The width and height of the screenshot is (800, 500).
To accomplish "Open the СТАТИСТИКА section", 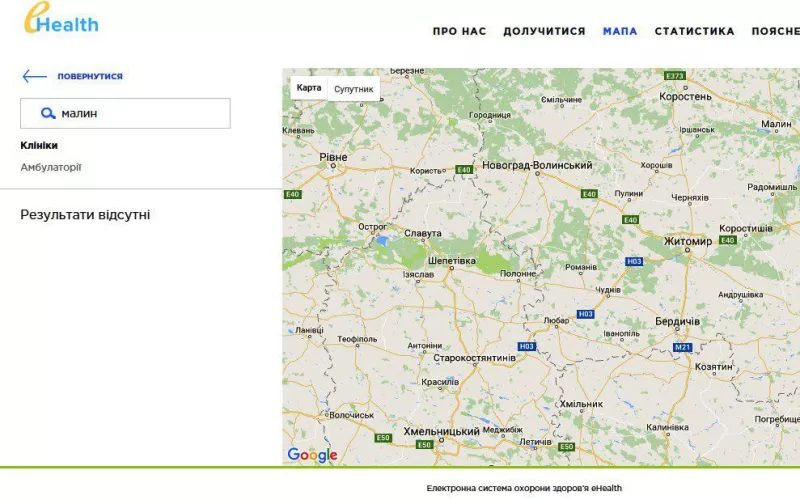I will 694,31.
